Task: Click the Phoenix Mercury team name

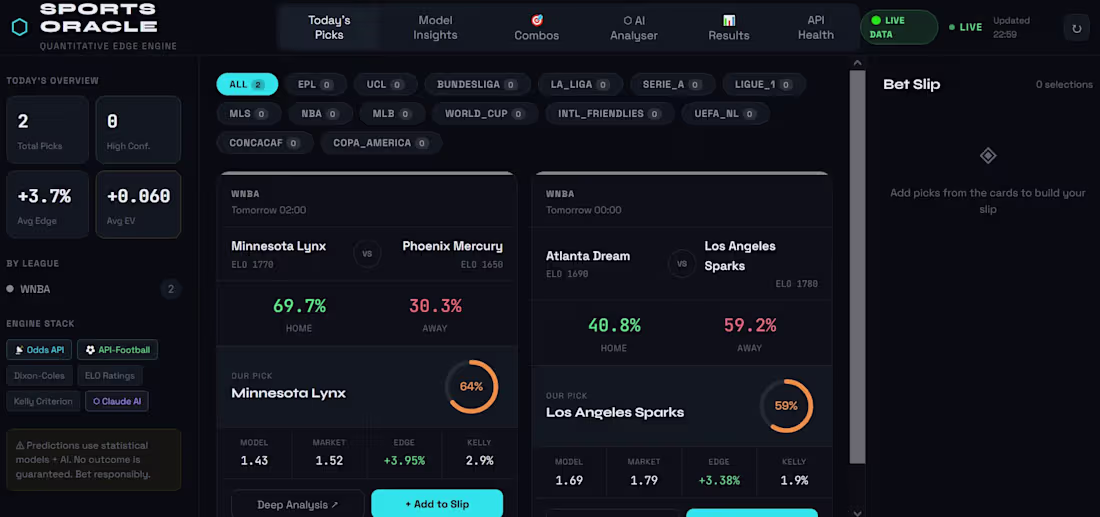Action: (x=452, y=246)
